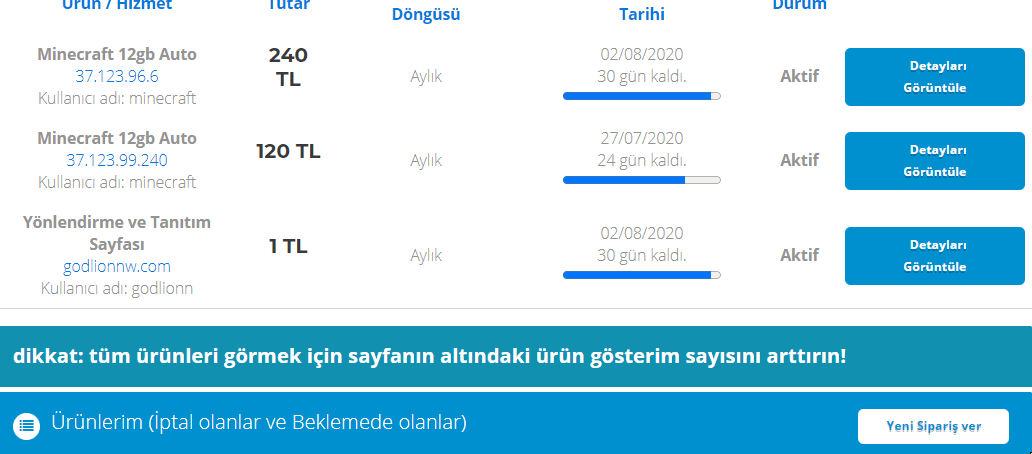View details for the 37.123.96.6 server

tap(935, 77)
